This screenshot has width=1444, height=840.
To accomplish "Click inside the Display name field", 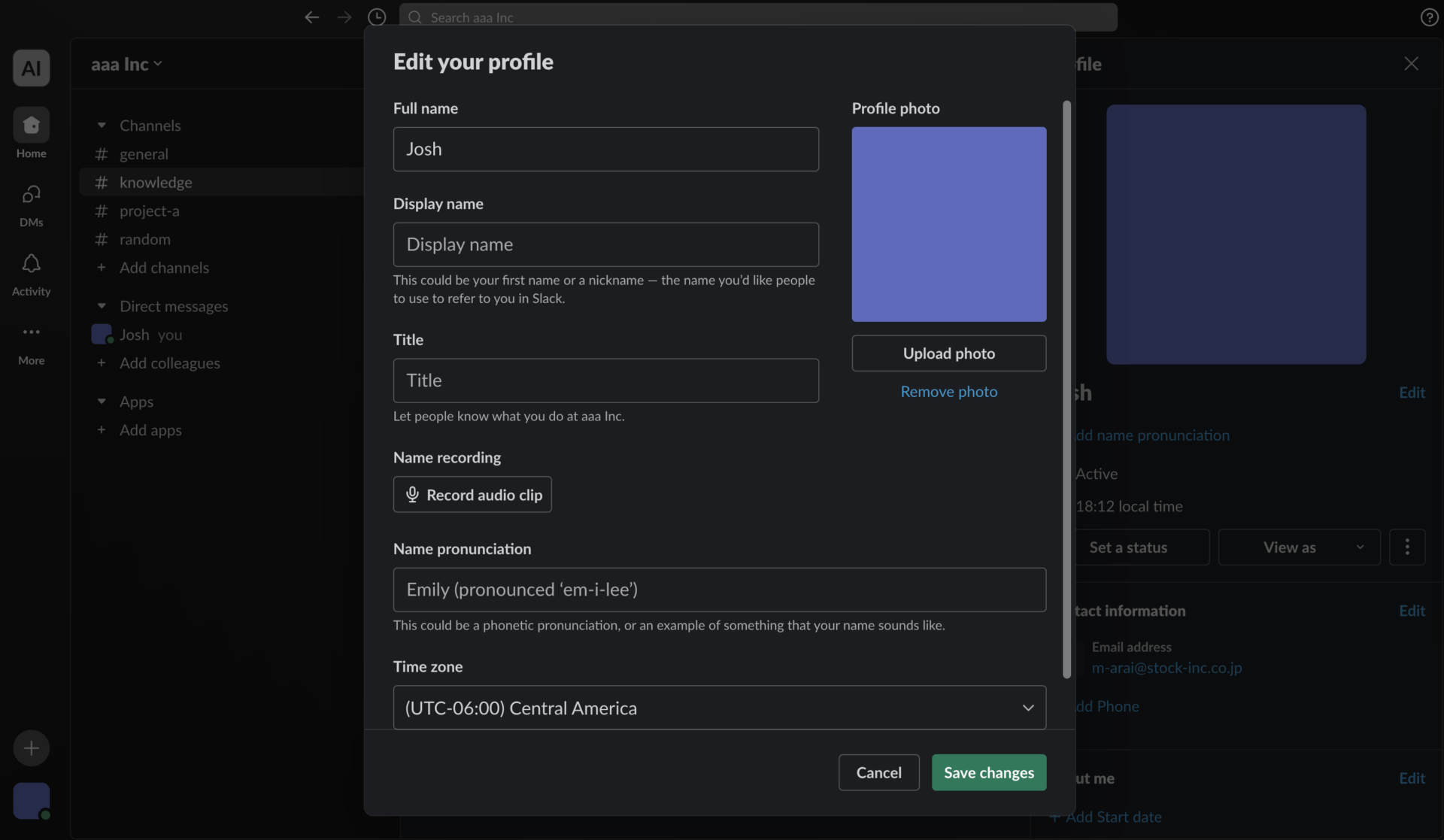I will 605,244.
